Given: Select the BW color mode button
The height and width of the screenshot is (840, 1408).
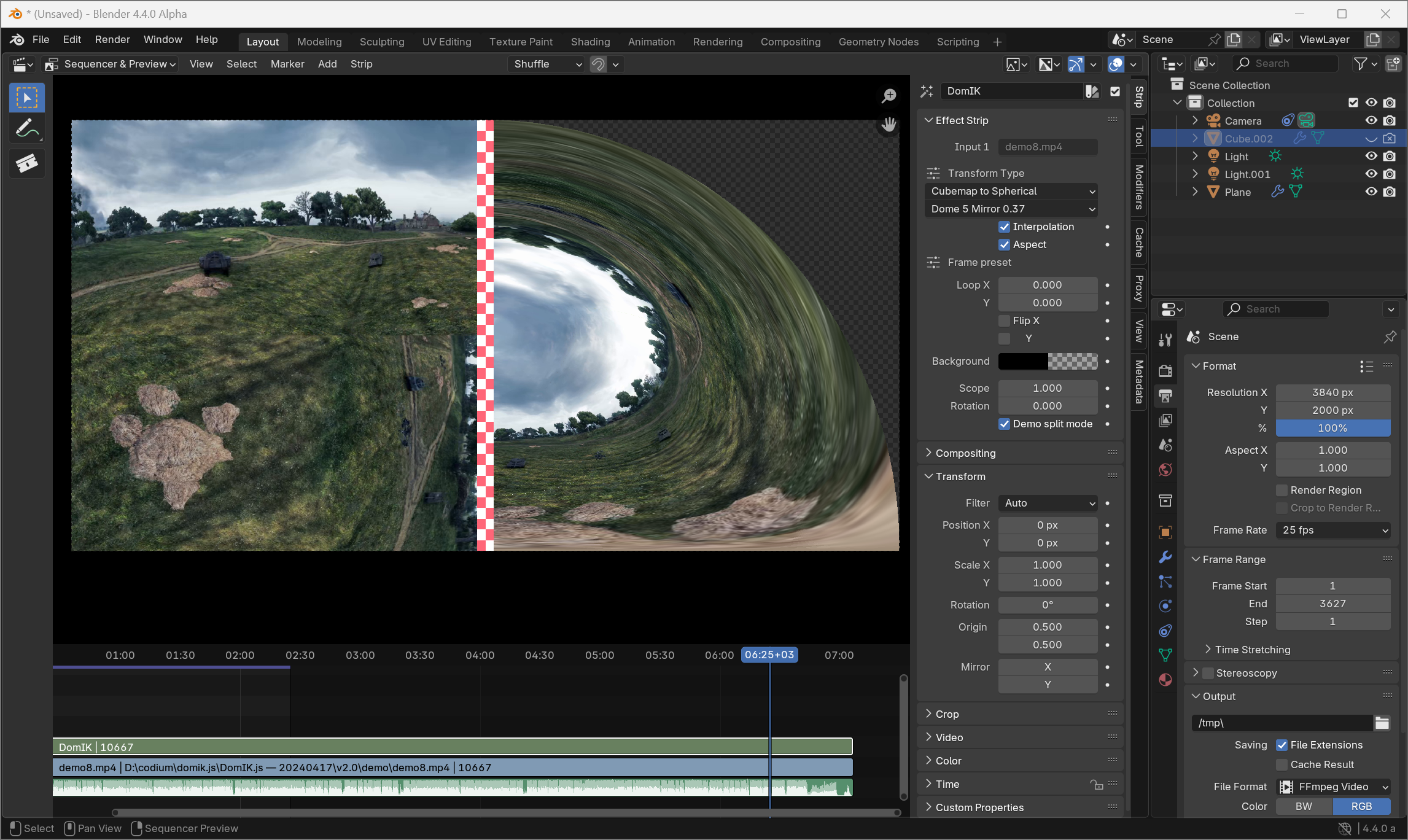Looking at the screenshot, I should pyautogui.click(x=1304, y=806).
